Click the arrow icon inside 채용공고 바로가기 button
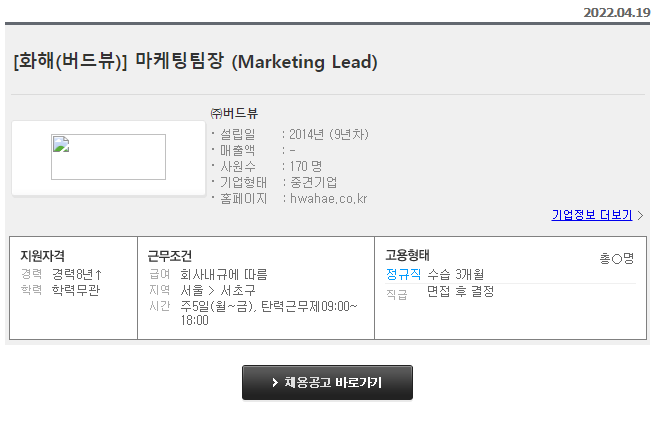 [x=275, y=382]
